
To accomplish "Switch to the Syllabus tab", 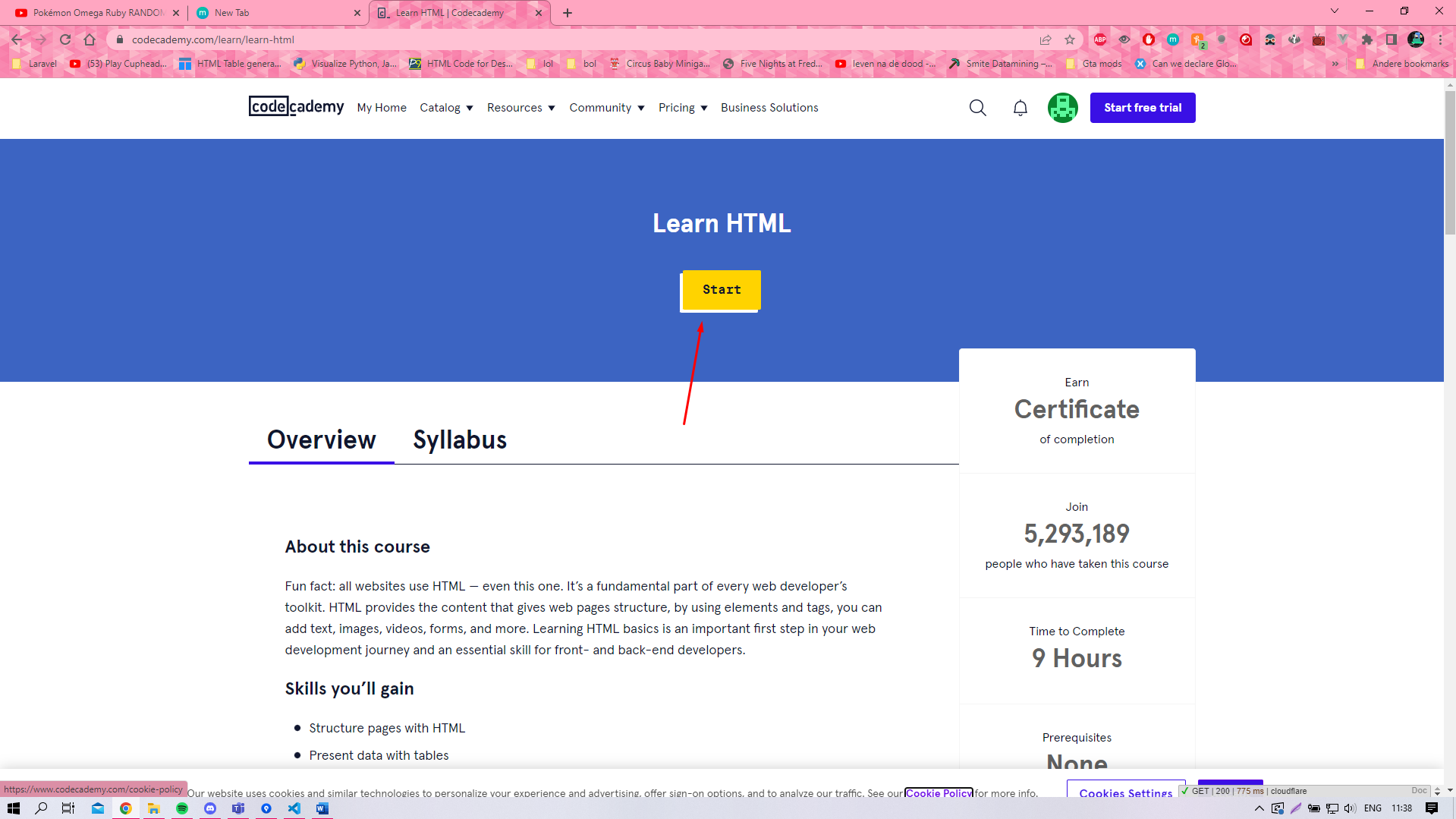I will 460,440.
